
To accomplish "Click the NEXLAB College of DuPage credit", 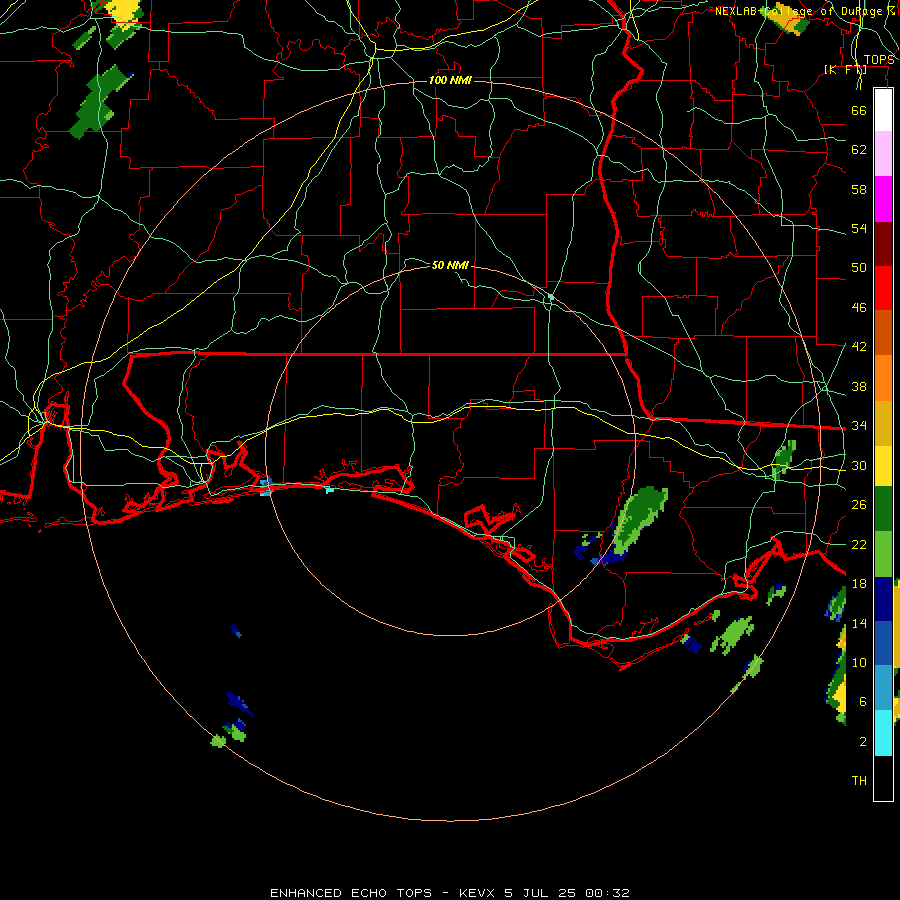I will pyautogui.click(x=804, y=11).
